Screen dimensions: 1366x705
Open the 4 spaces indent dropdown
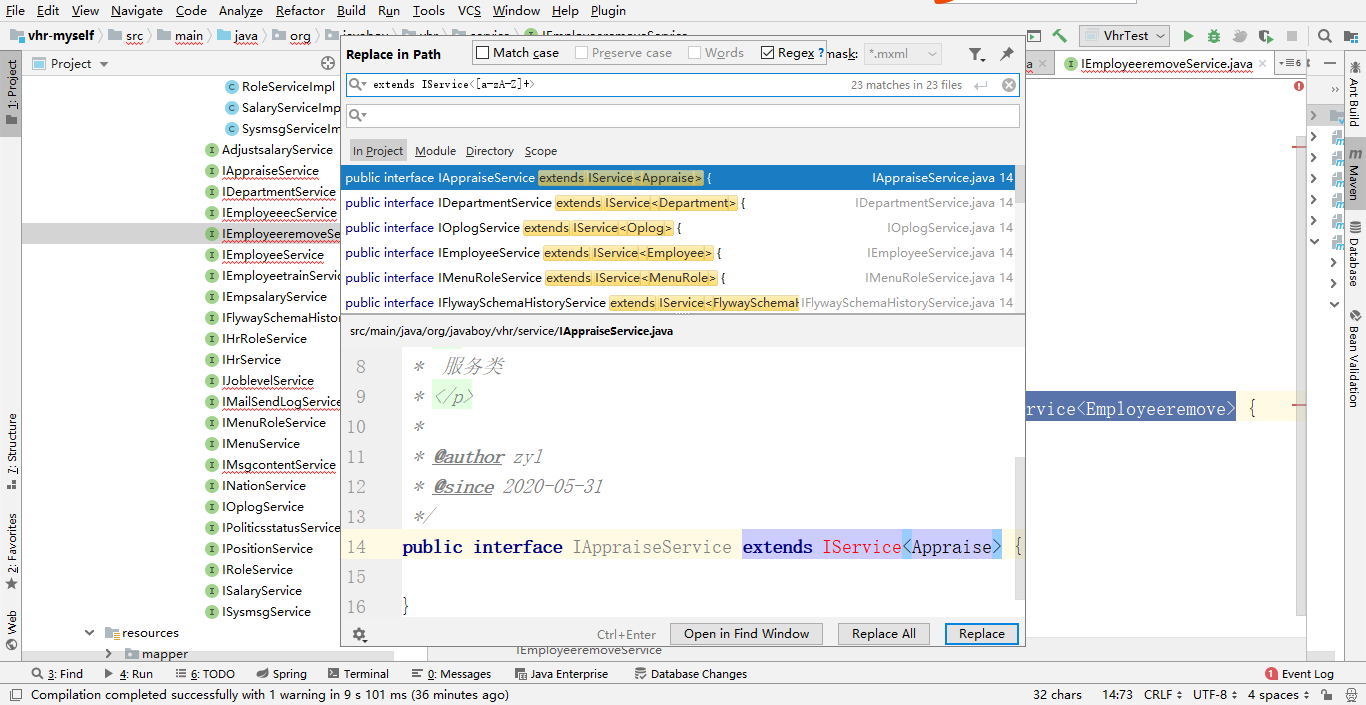(x=1278, y=695)
